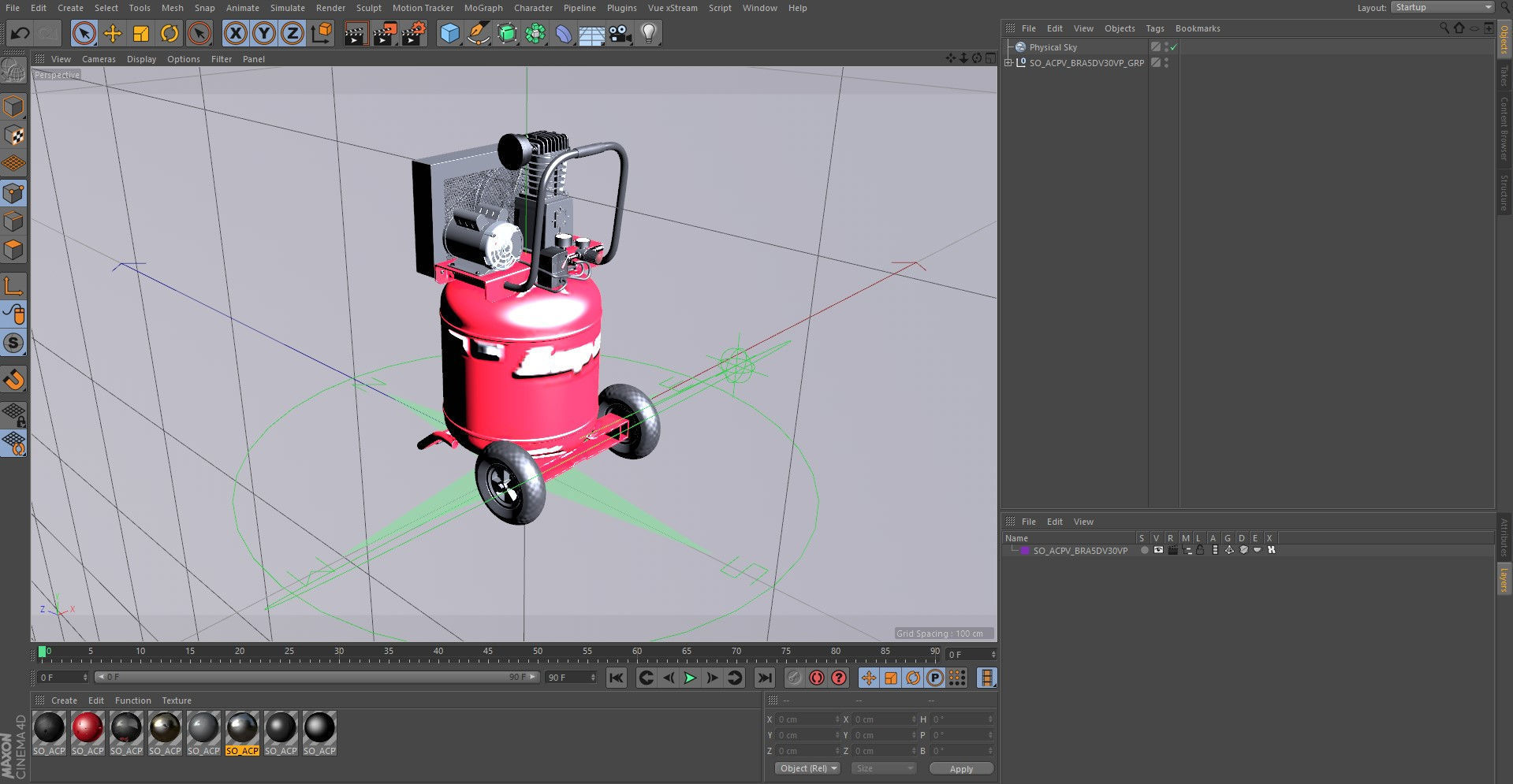This screenshot has width=1513, height=784.
Task: Open the Size mode dropdown
Action: [883, 768]
